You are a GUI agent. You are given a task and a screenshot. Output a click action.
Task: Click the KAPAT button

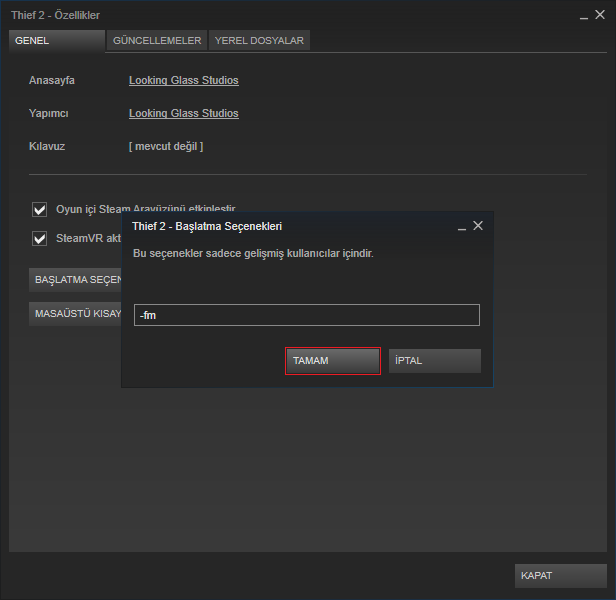click(x=561, y=576)
